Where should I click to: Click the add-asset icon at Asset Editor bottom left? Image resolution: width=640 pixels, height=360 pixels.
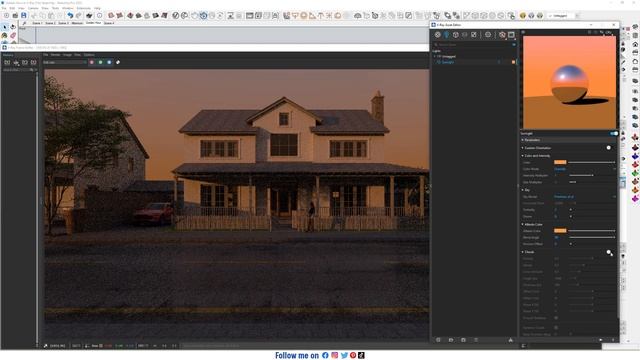point(438,340)
